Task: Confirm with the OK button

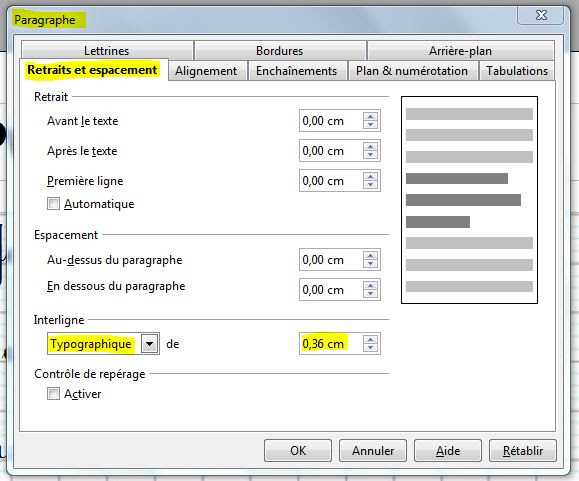Action: [298, 451]
